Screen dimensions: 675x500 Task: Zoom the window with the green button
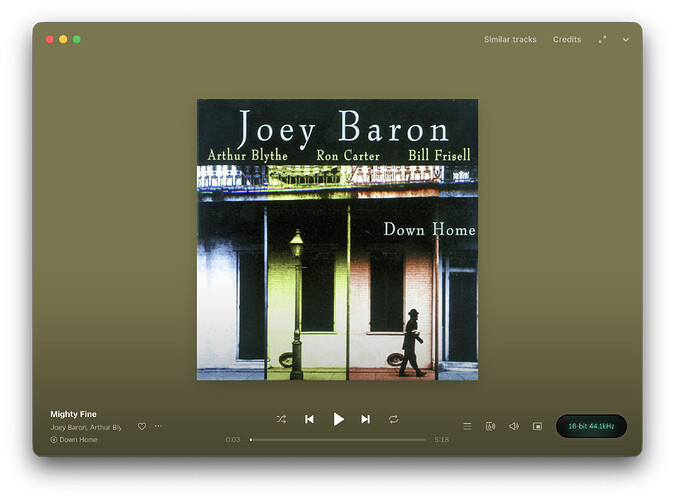(77, 39)
